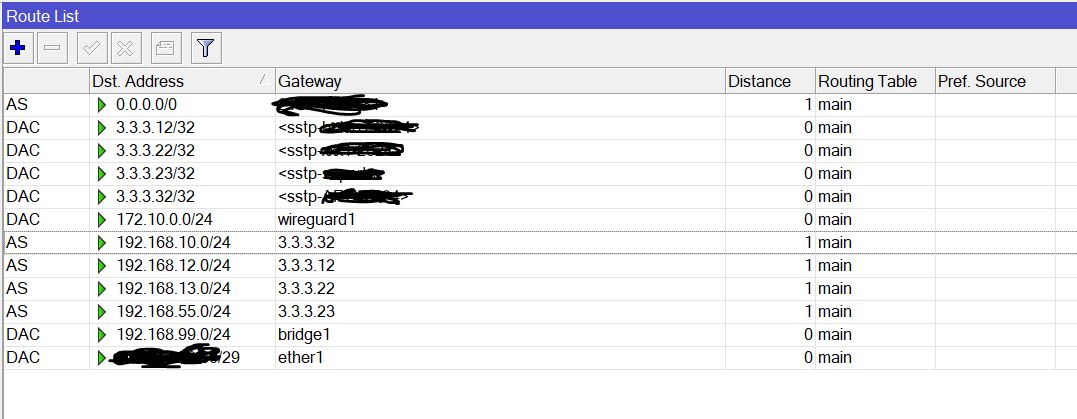Image resolution: width=1077 pixels, height=419 pixels.
Task: Click the blue plus Add route icon
Action: coord(17,47)
